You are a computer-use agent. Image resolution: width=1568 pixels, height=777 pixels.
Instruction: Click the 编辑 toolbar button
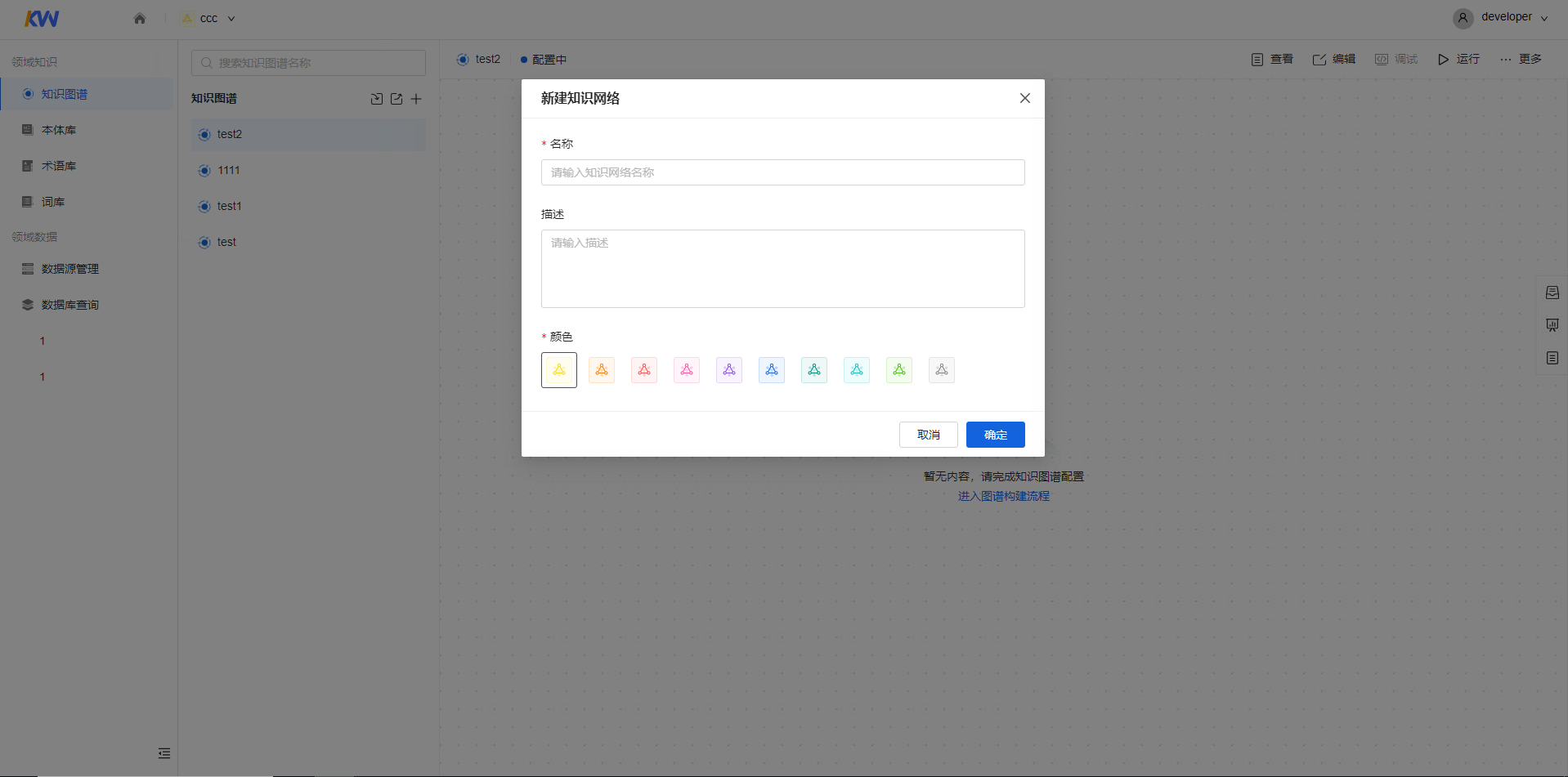(1334, 59)
